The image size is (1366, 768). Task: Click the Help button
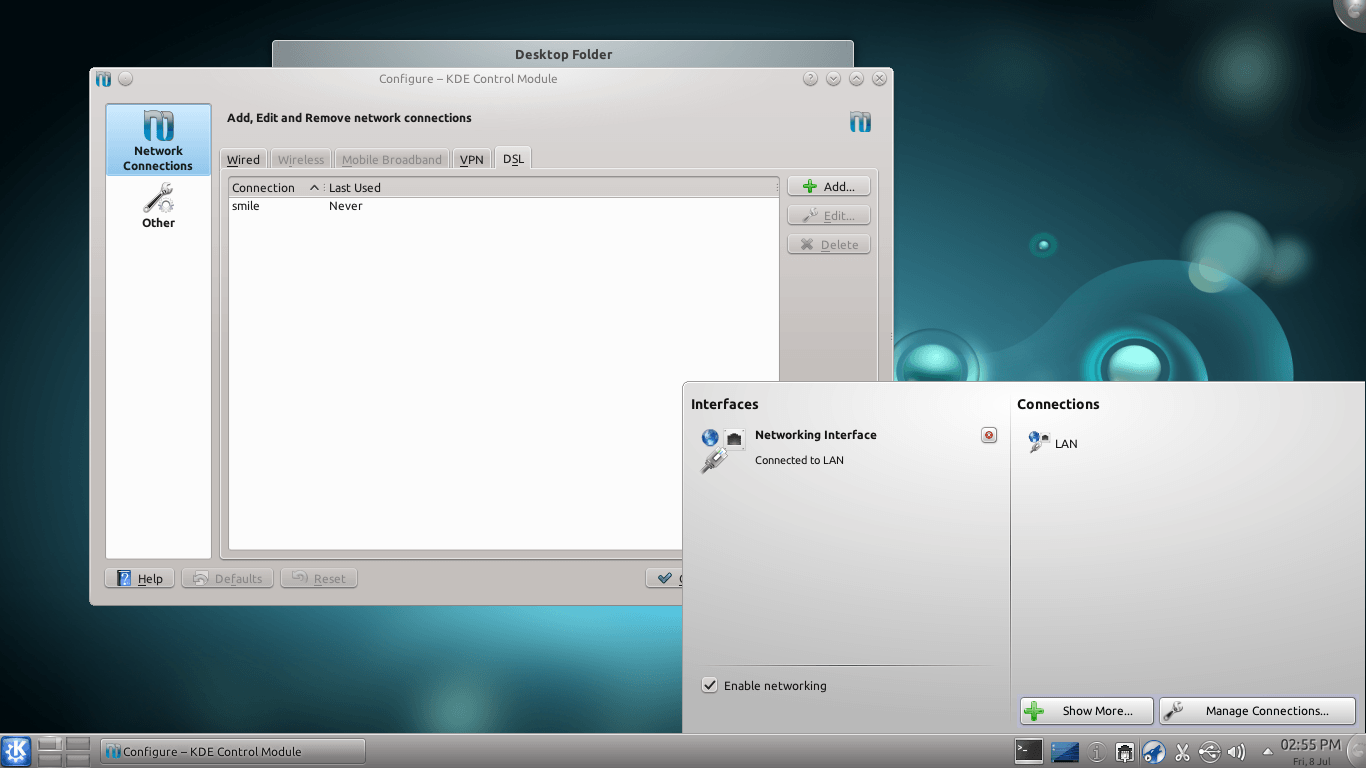click(x=140, y=578)
